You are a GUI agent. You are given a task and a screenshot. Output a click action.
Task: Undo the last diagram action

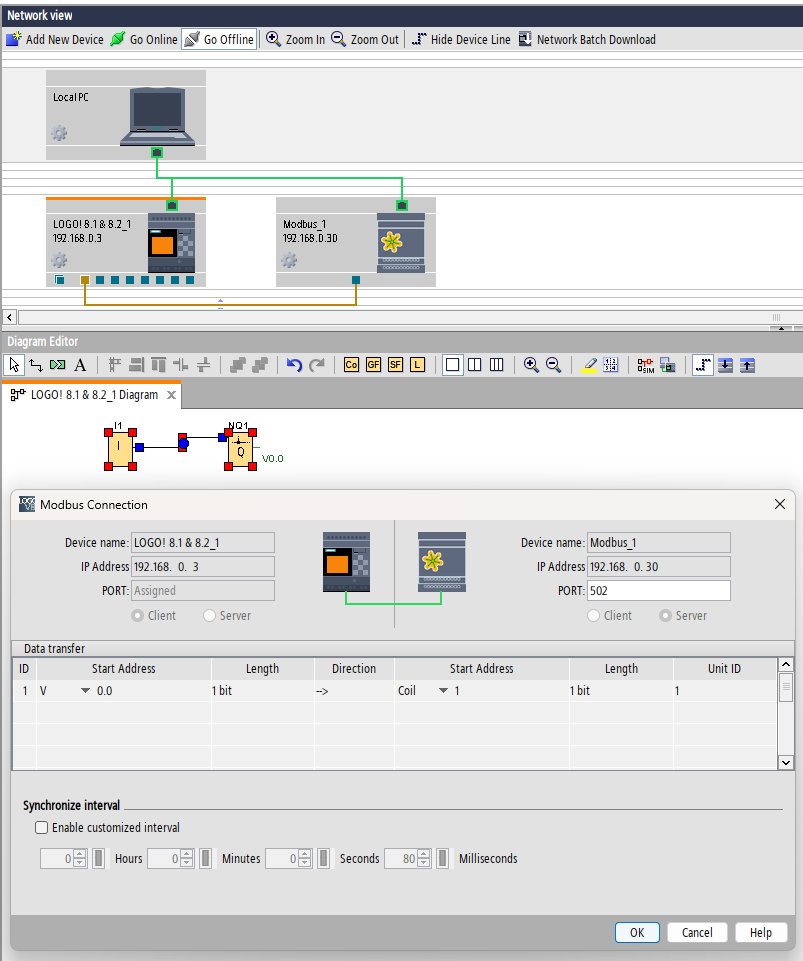click(x=294, y=365)
